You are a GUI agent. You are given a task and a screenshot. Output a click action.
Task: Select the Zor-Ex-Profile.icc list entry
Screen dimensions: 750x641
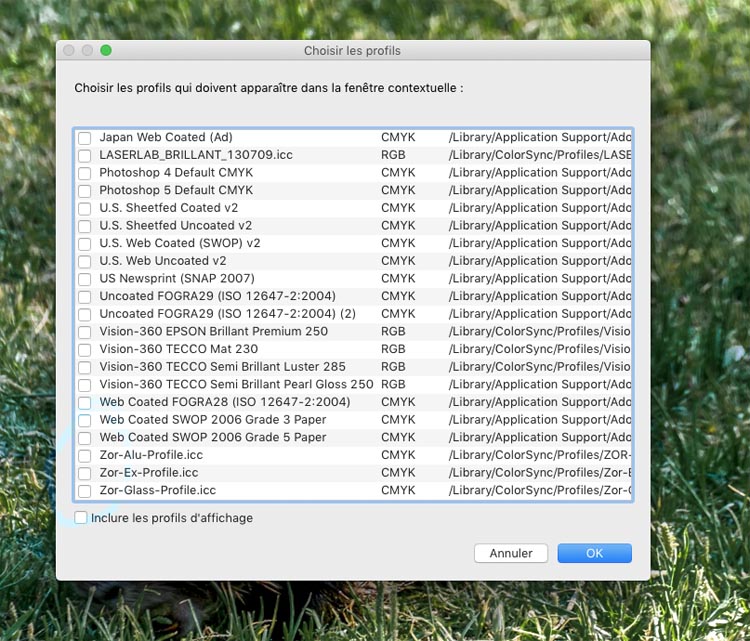click(x=149, y=472)
